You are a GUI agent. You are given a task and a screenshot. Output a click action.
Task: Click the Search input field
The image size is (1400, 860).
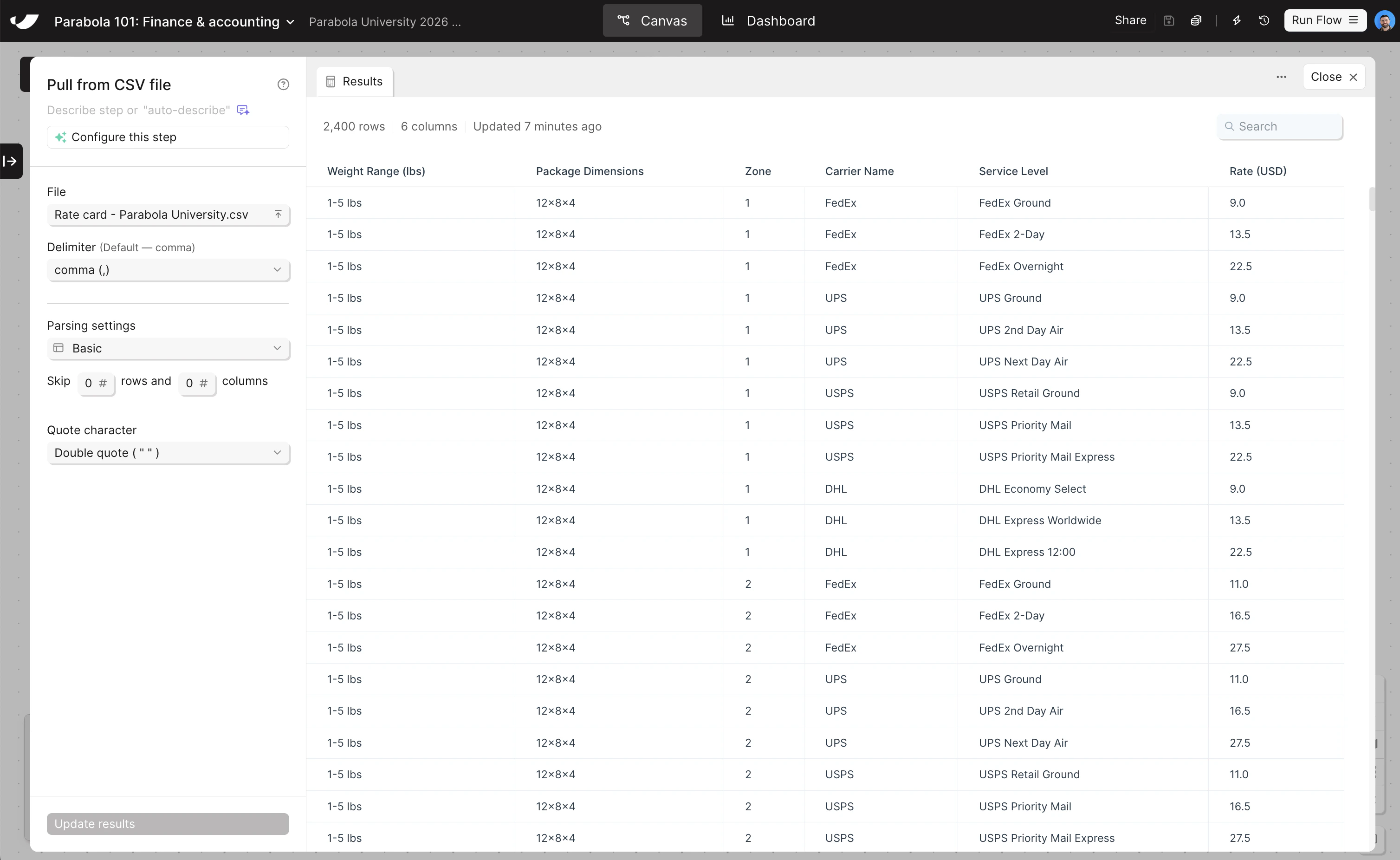coord(1280,126)
